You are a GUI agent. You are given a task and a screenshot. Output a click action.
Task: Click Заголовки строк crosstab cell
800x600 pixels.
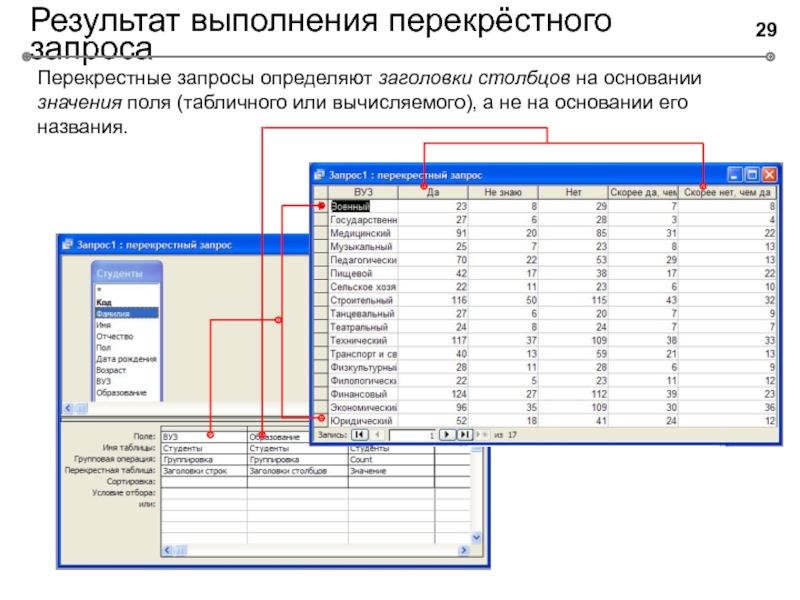coord(204,470)
